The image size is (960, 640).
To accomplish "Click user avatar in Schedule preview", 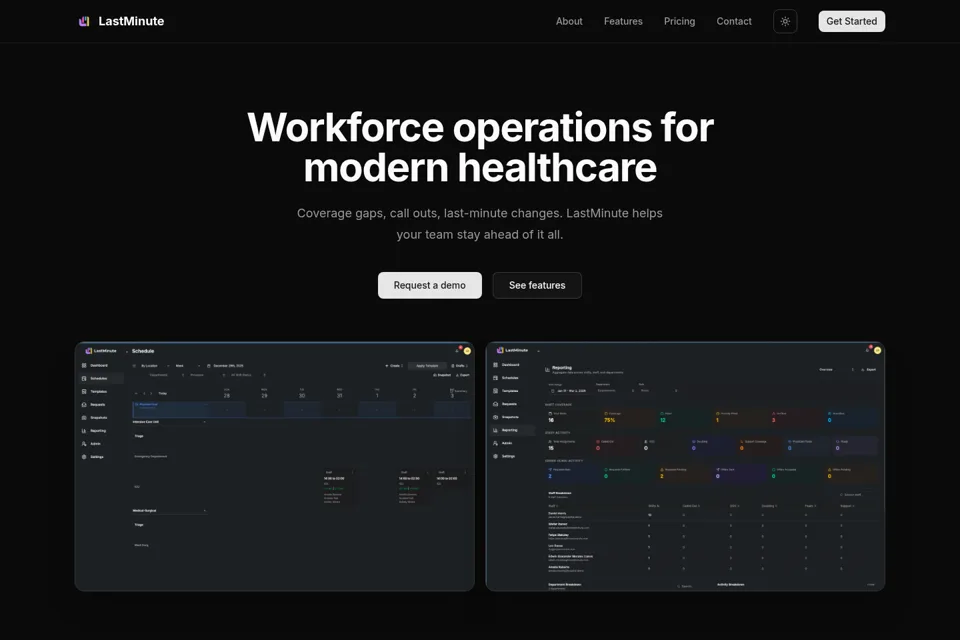I will (467, 351).
